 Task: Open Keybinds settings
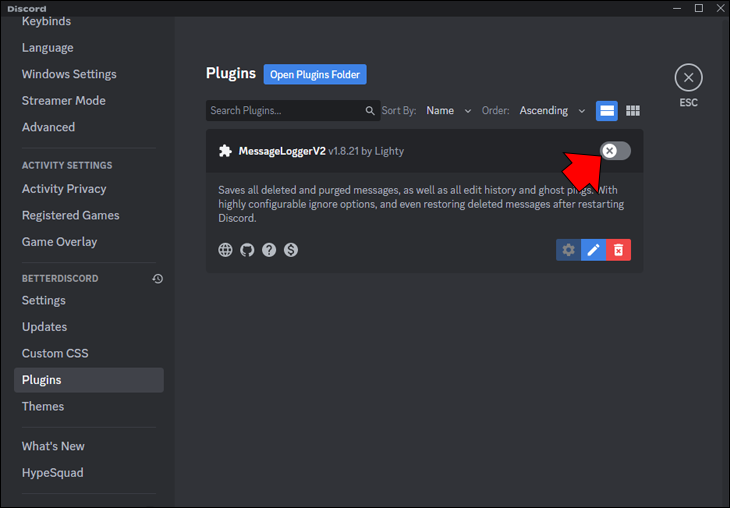(x=47, y=21)
